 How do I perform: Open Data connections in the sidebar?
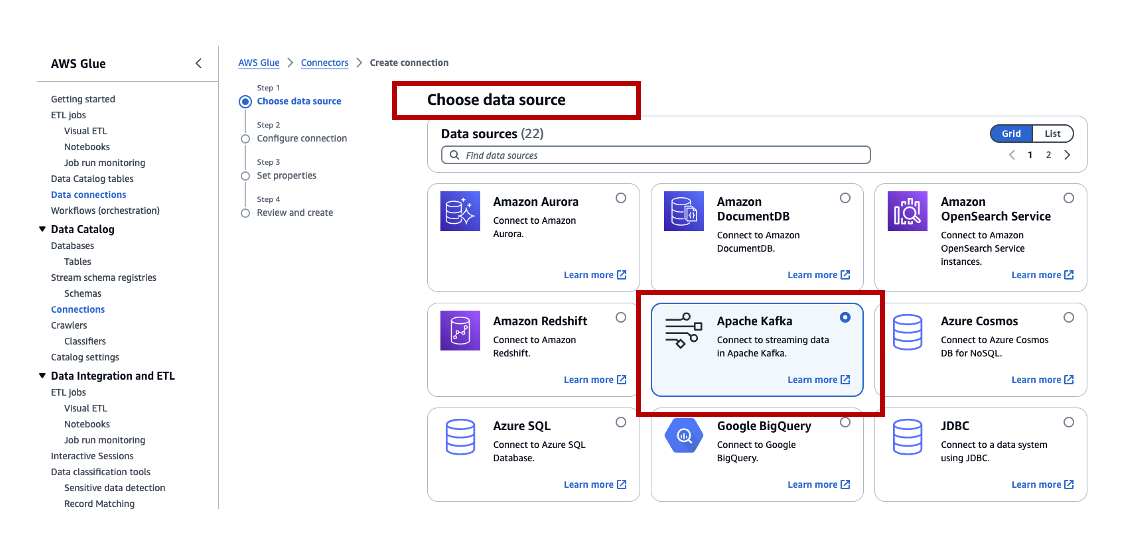click(x=88, y=194)
